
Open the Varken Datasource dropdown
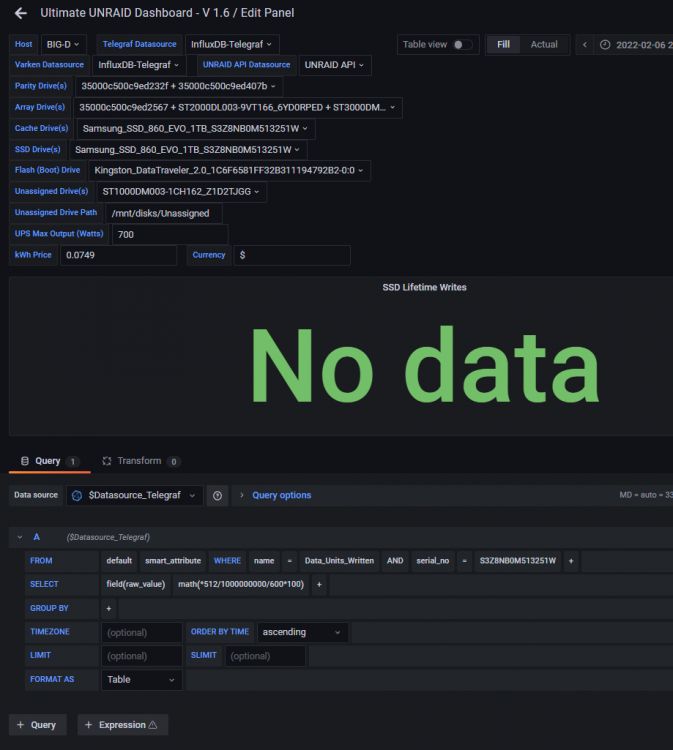[x=139, y=65]
